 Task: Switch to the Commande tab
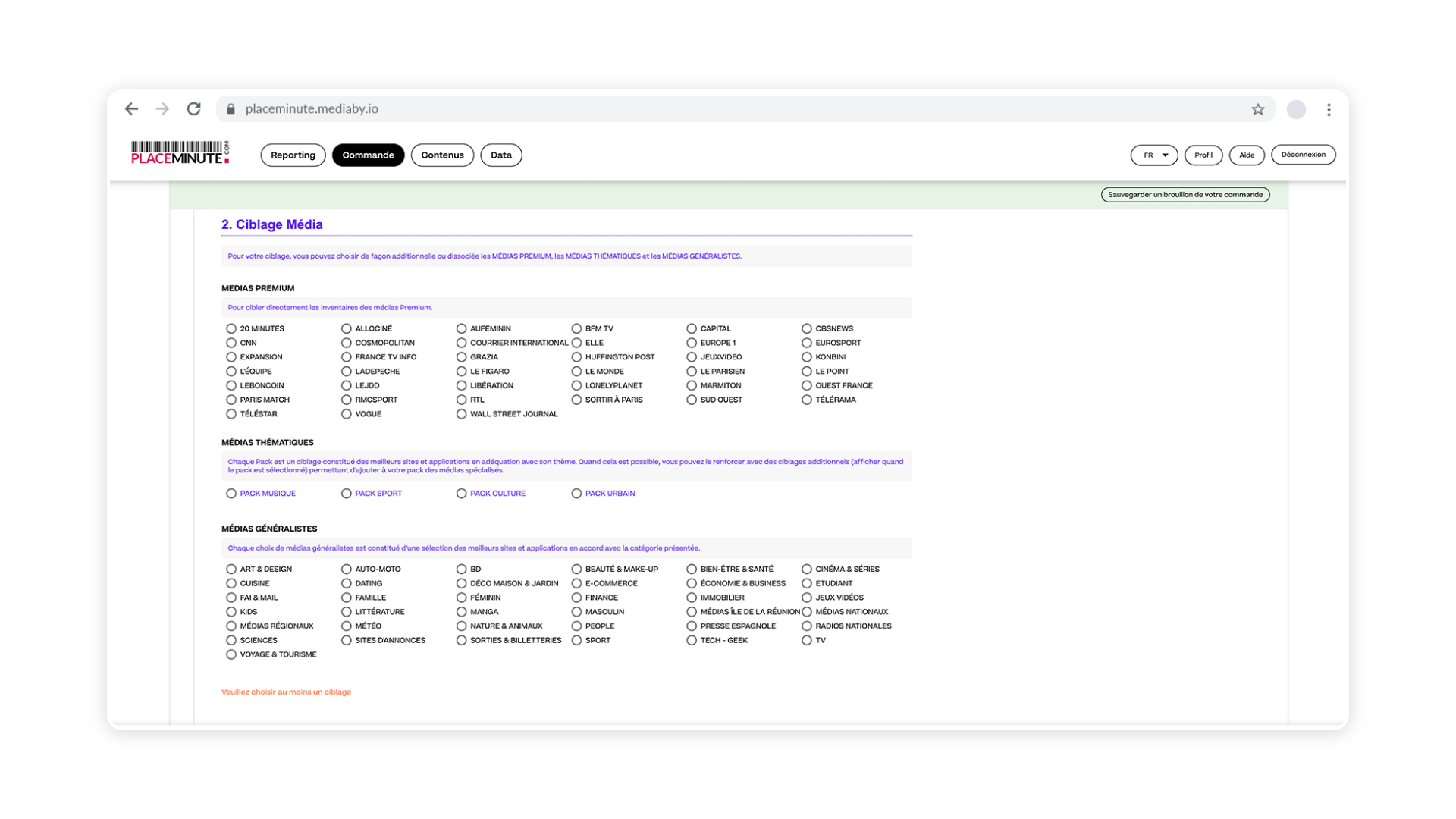(x=368, y=155)
